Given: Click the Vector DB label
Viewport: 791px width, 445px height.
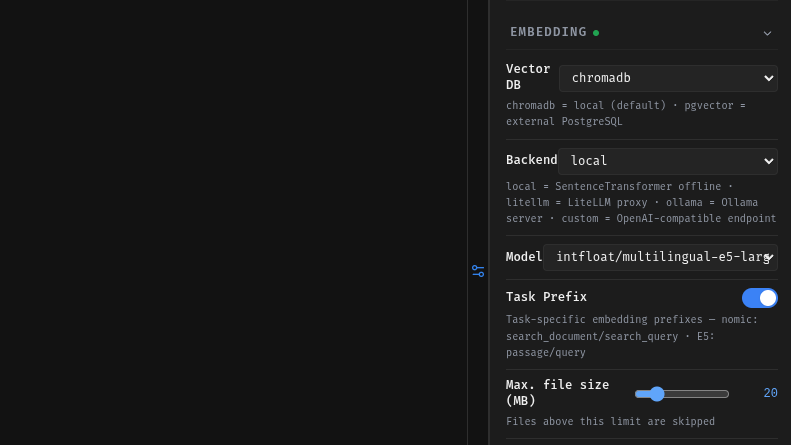Looking at the screenshot, I should 528,77.
